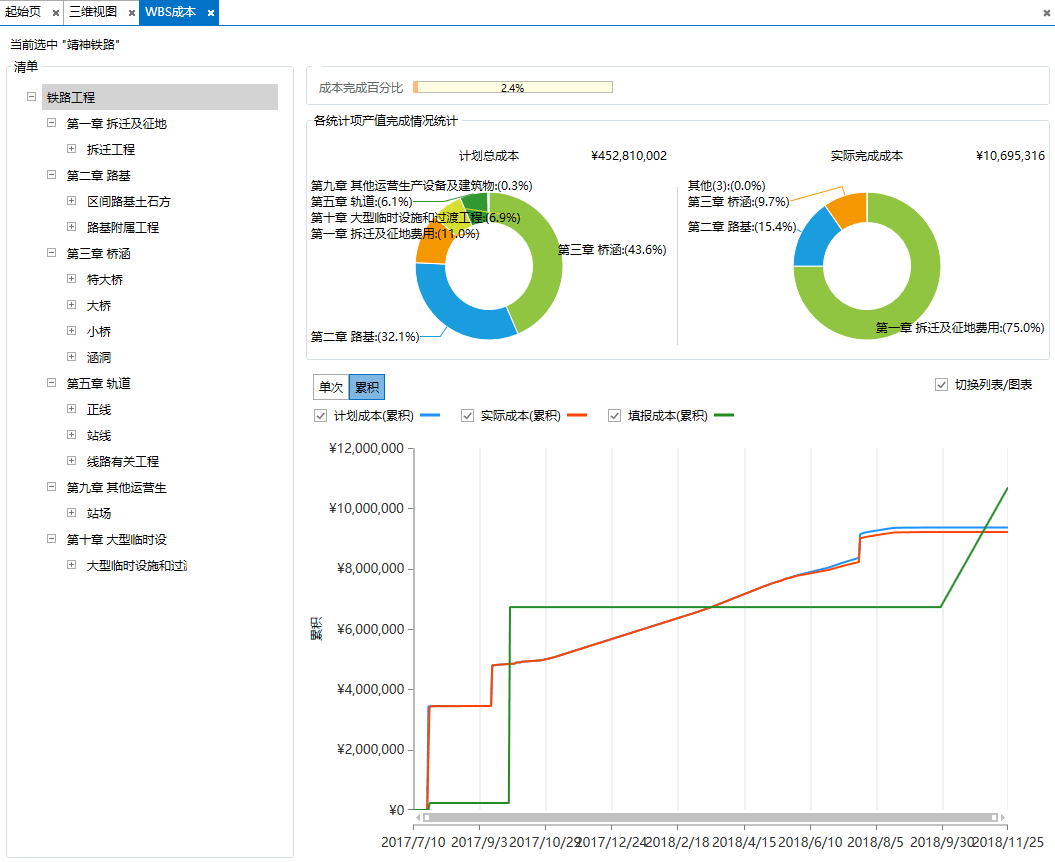Click the blue 计划成本 legend line

(x=430, y=415)
